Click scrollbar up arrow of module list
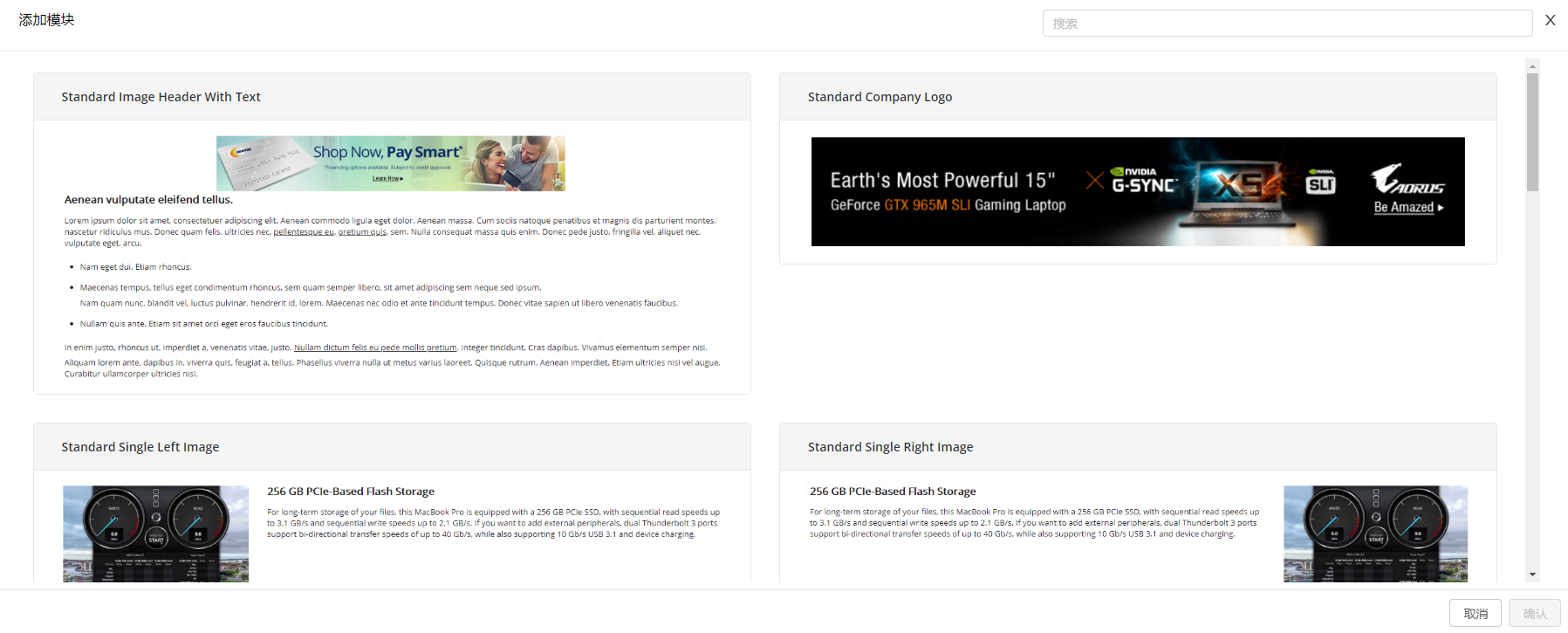The width and height of the screenshot is (1568, 633). [x=1532, y=65]
